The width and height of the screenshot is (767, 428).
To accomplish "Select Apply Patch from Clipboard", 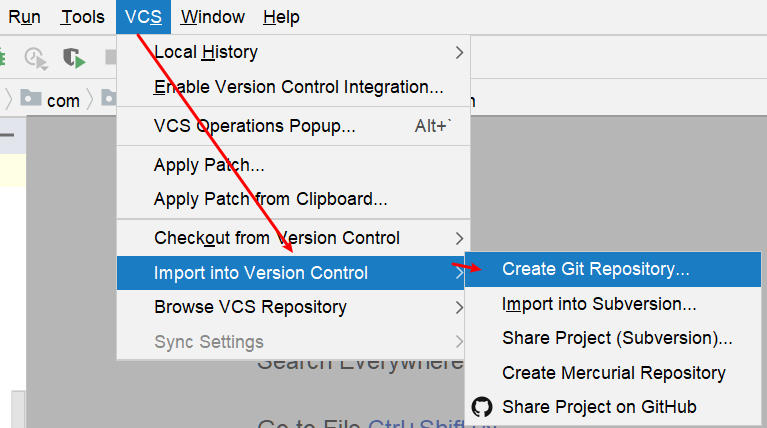I will click(x=293, y=199).
